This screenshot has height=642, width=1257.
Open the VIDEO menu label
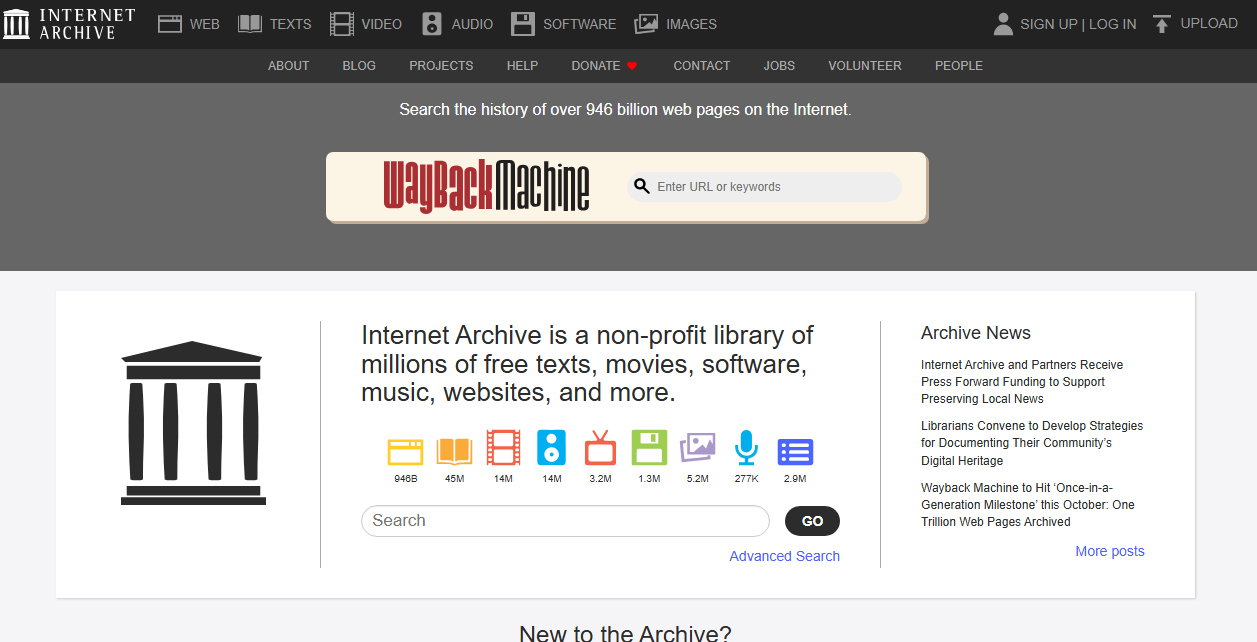pyautogui.click(x=382, y=24)
